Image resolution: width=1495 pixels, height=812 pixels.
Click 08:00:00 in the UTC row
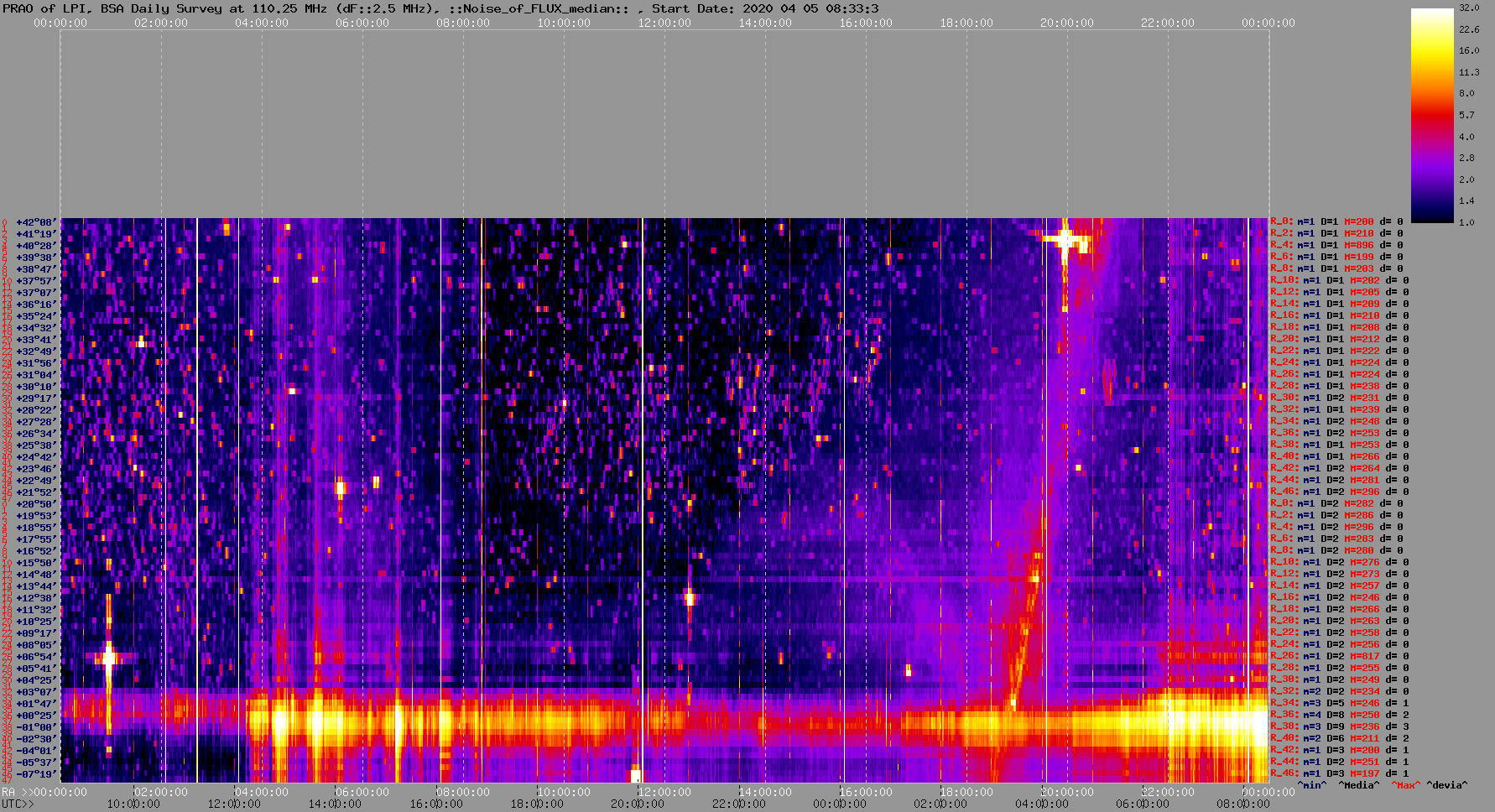pyautogui.click(x=1243, y=804)
